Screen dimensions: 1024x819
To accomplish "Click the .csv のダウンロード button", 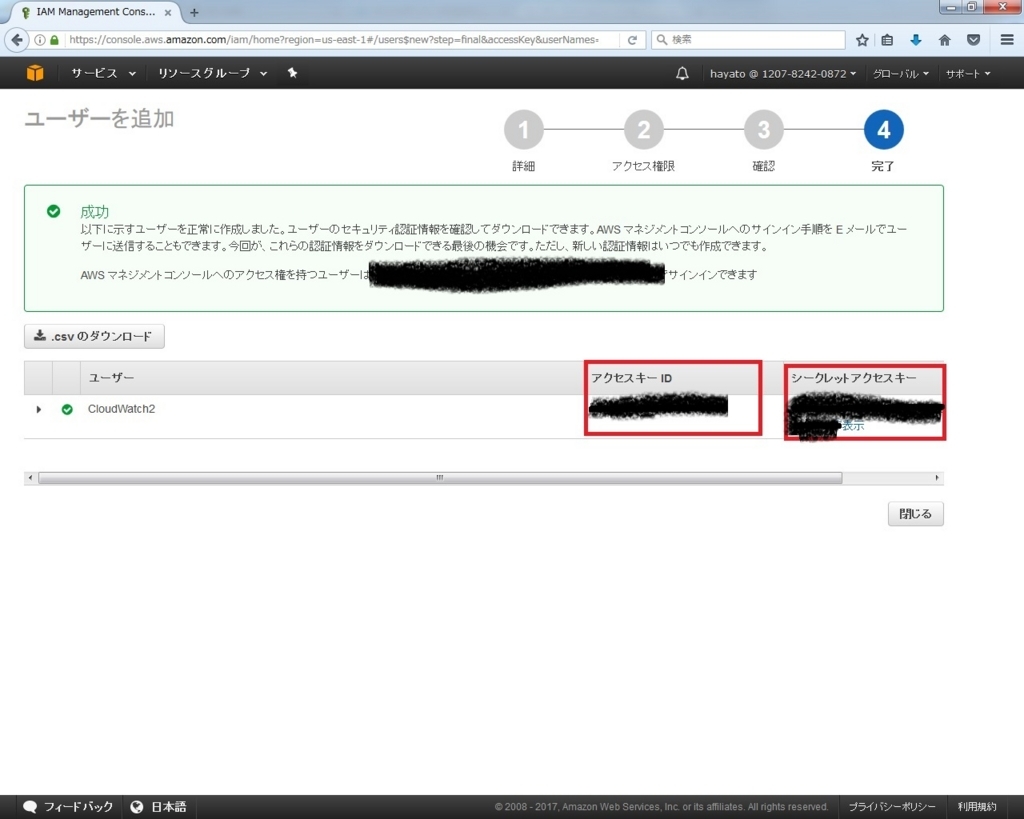I will pos(94,336).
